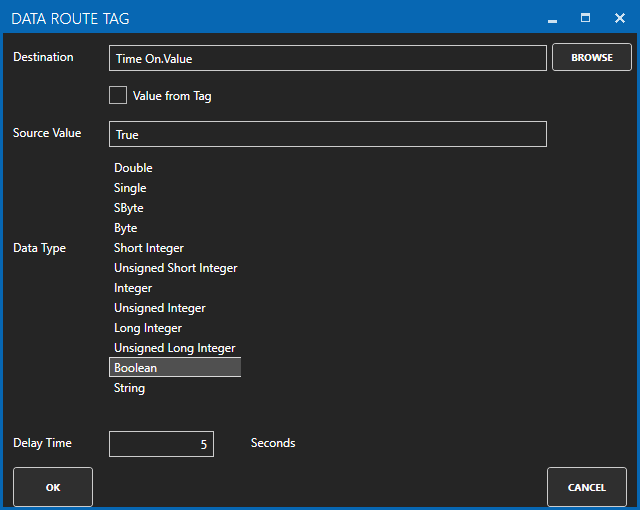Image resolution: width=640 pixels, height=510 pixels.
Task: Select Double data type
Action: pos(133,168)
